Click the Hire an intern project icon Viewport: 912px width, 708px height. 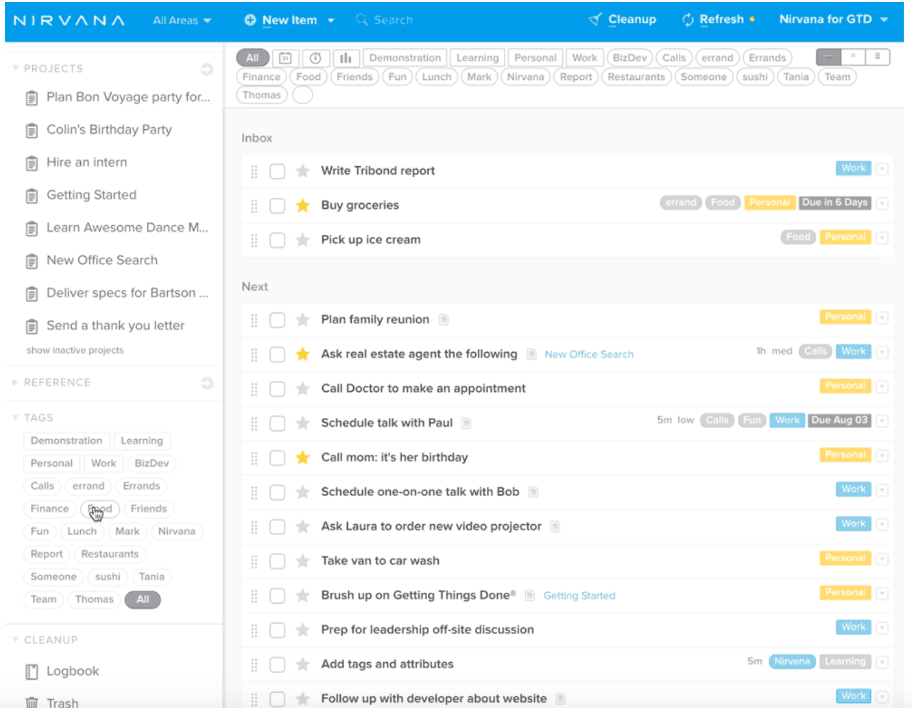pos(32,163)
